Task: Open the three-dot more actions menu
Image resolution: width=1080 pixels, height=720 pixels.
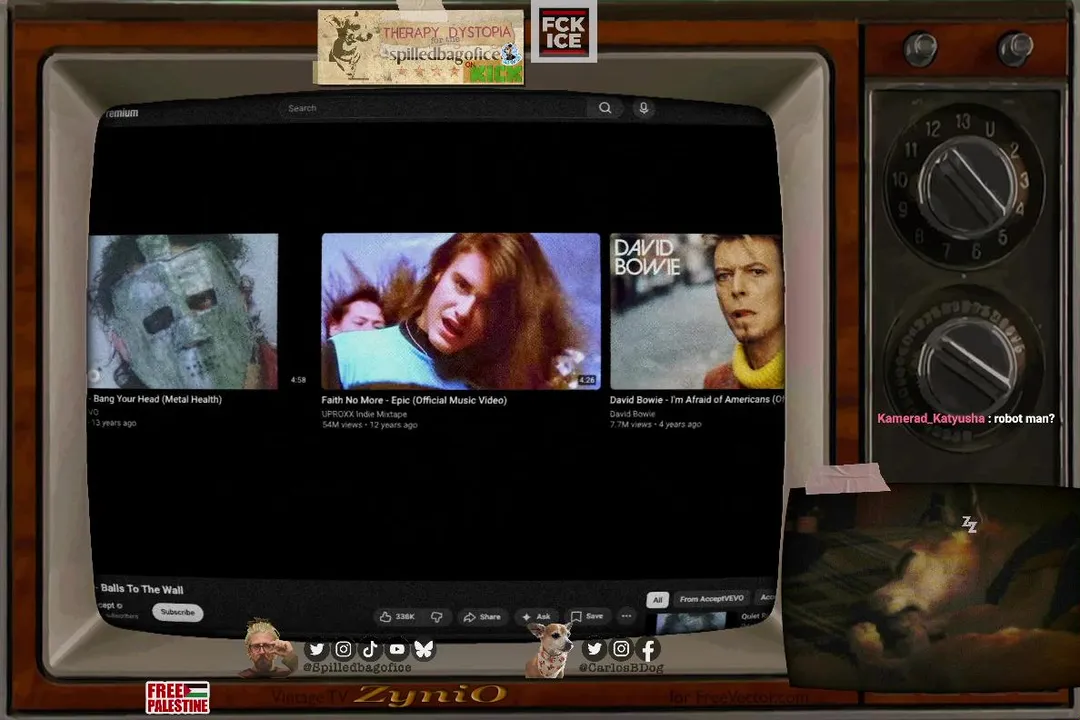Action: click(626, 616)
